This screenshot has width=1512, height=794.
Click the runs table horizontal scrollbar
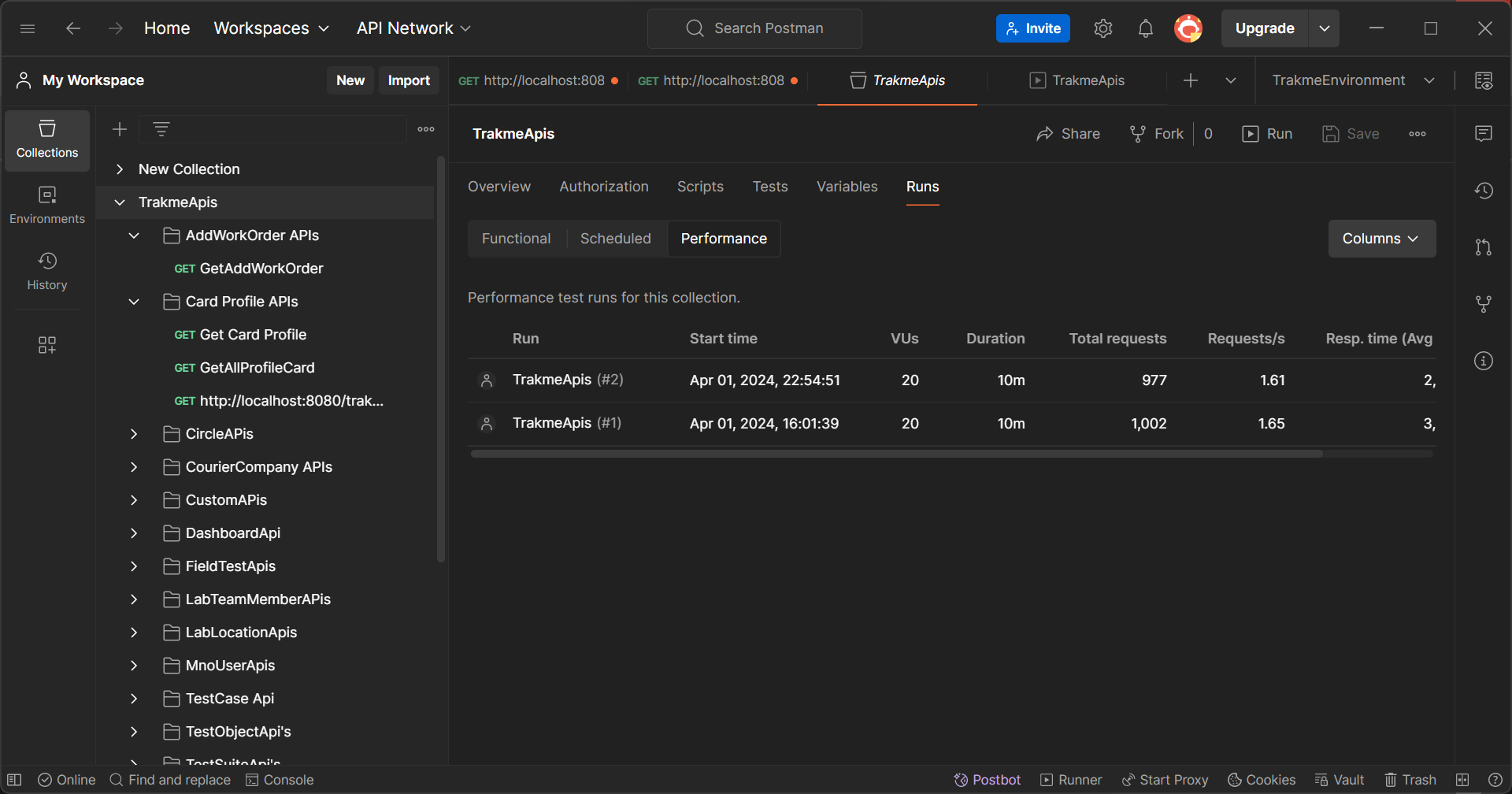click(896, 454)
